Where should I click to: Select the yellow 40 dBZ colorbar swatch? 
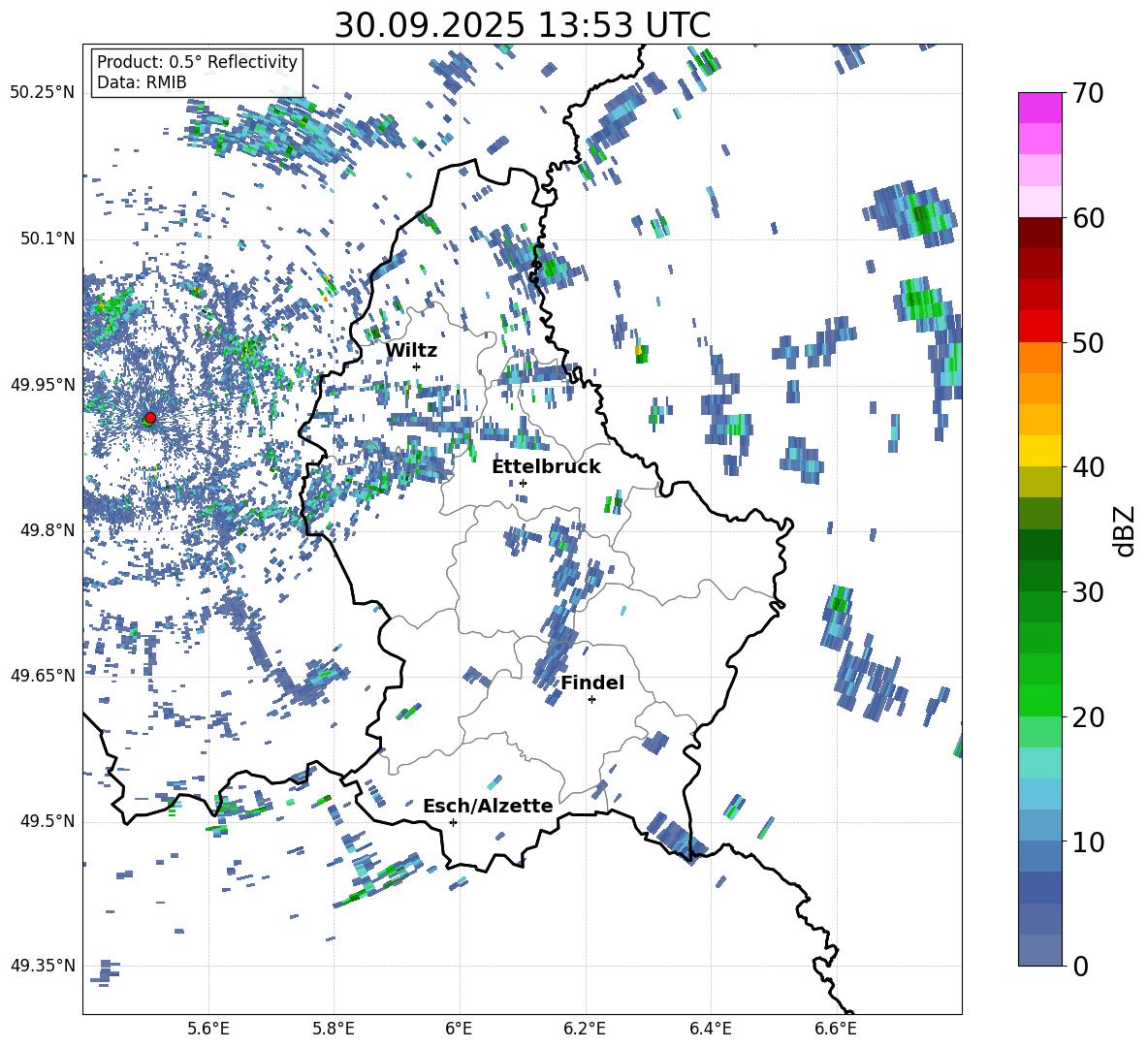point(1039,451)
